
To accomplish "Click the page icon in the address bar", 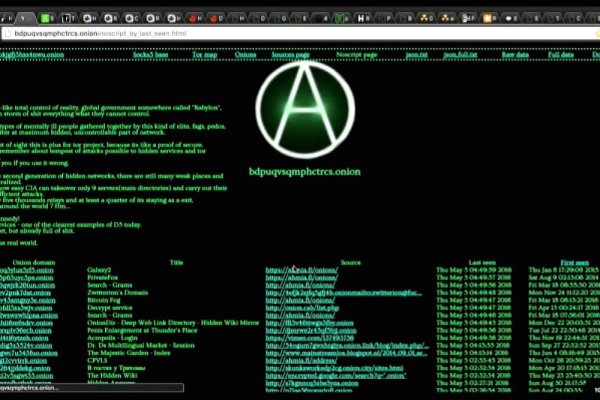I will tap(8, 33).
